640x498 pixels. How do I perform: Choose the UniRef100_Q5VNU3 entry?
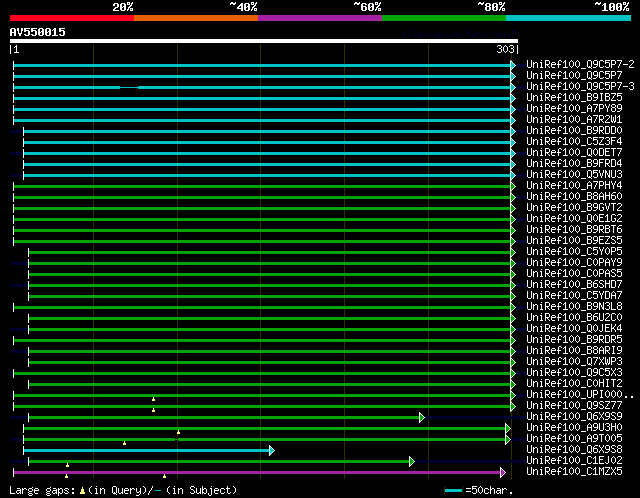574,174
